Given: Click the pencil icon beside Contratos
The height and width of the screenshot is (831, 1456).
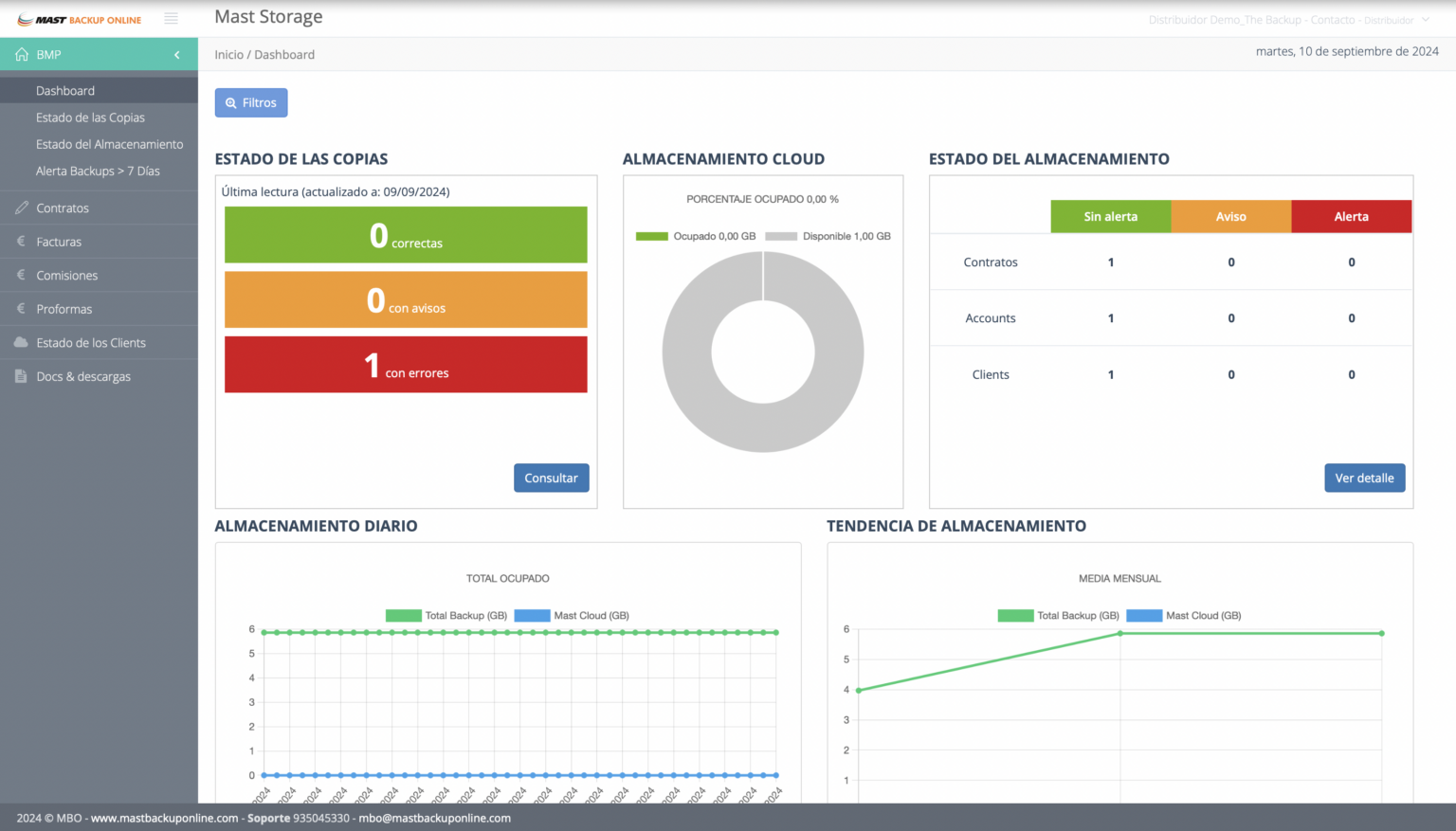Looking at the screenshot, I should point(22,208).
